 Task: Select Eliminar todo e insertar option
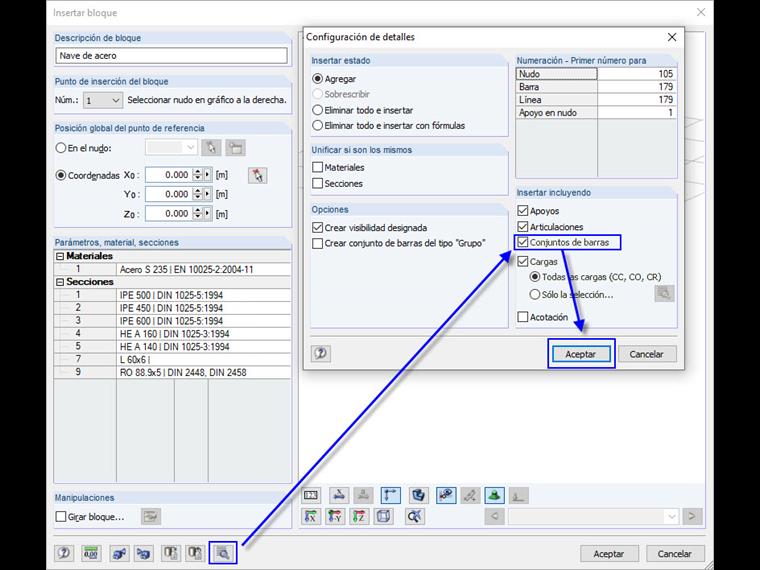[317, 110]
